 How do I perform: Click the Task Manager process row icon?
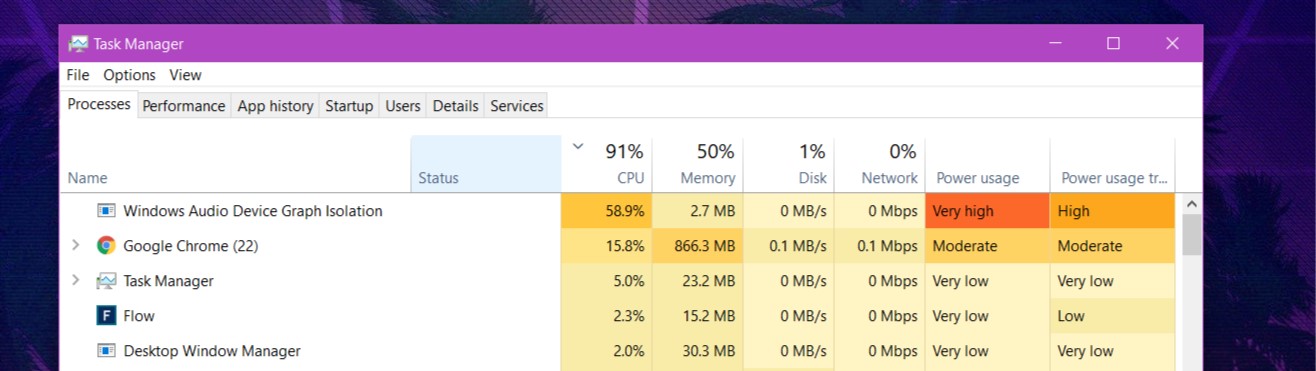coord(106,280)
